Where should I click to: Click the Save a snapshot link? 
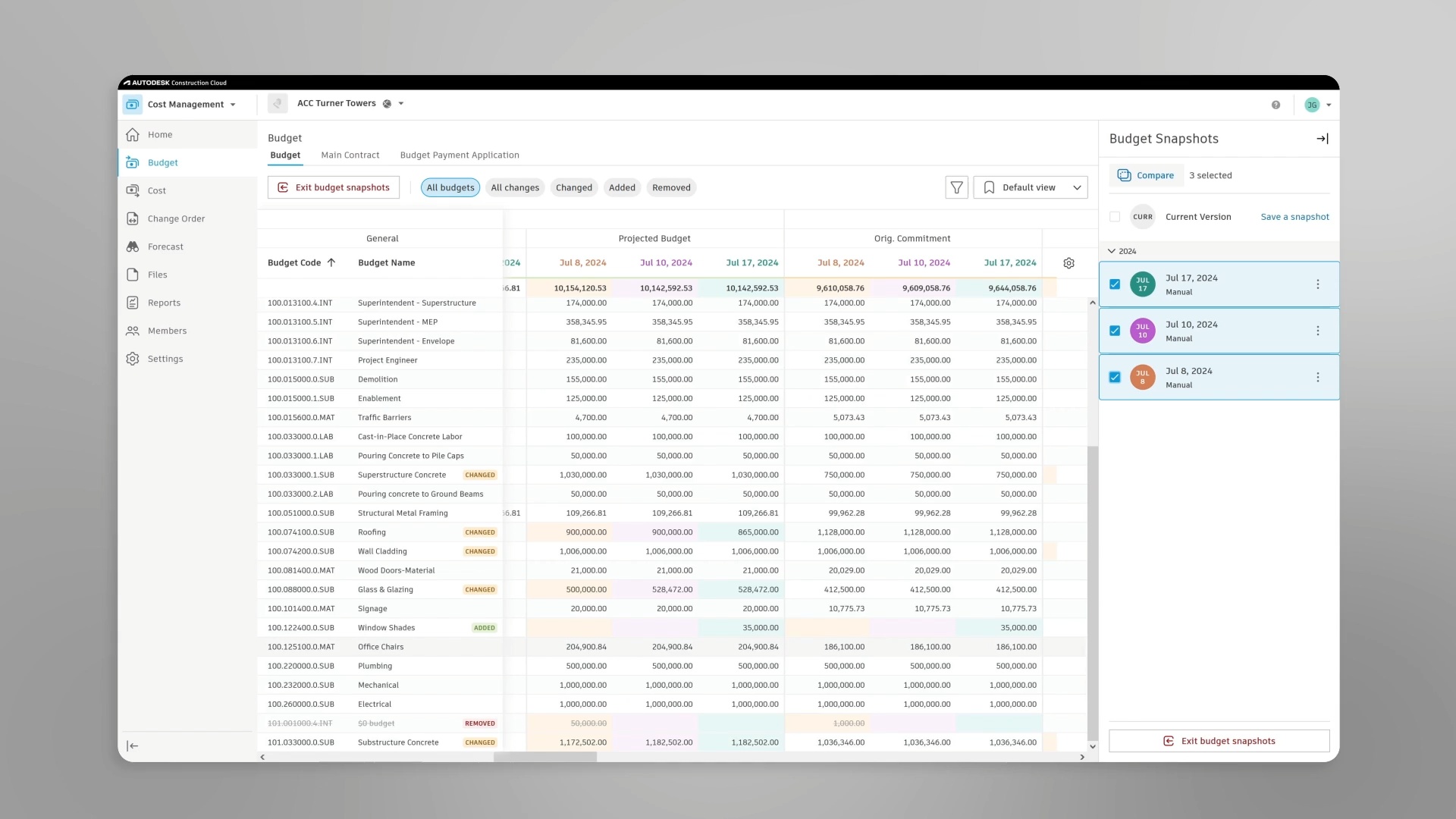point(1294,217)
